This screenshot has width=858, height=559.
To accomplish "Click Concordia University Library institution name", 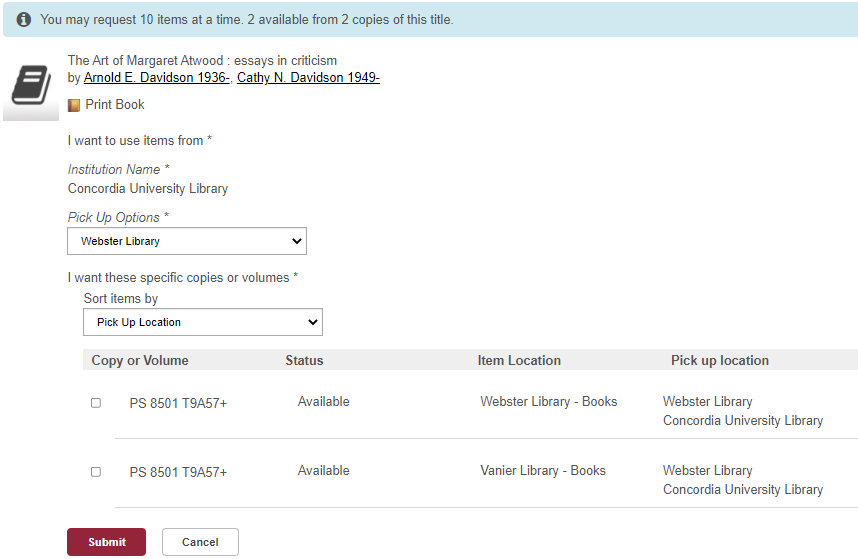I will [x=148, y=189].
